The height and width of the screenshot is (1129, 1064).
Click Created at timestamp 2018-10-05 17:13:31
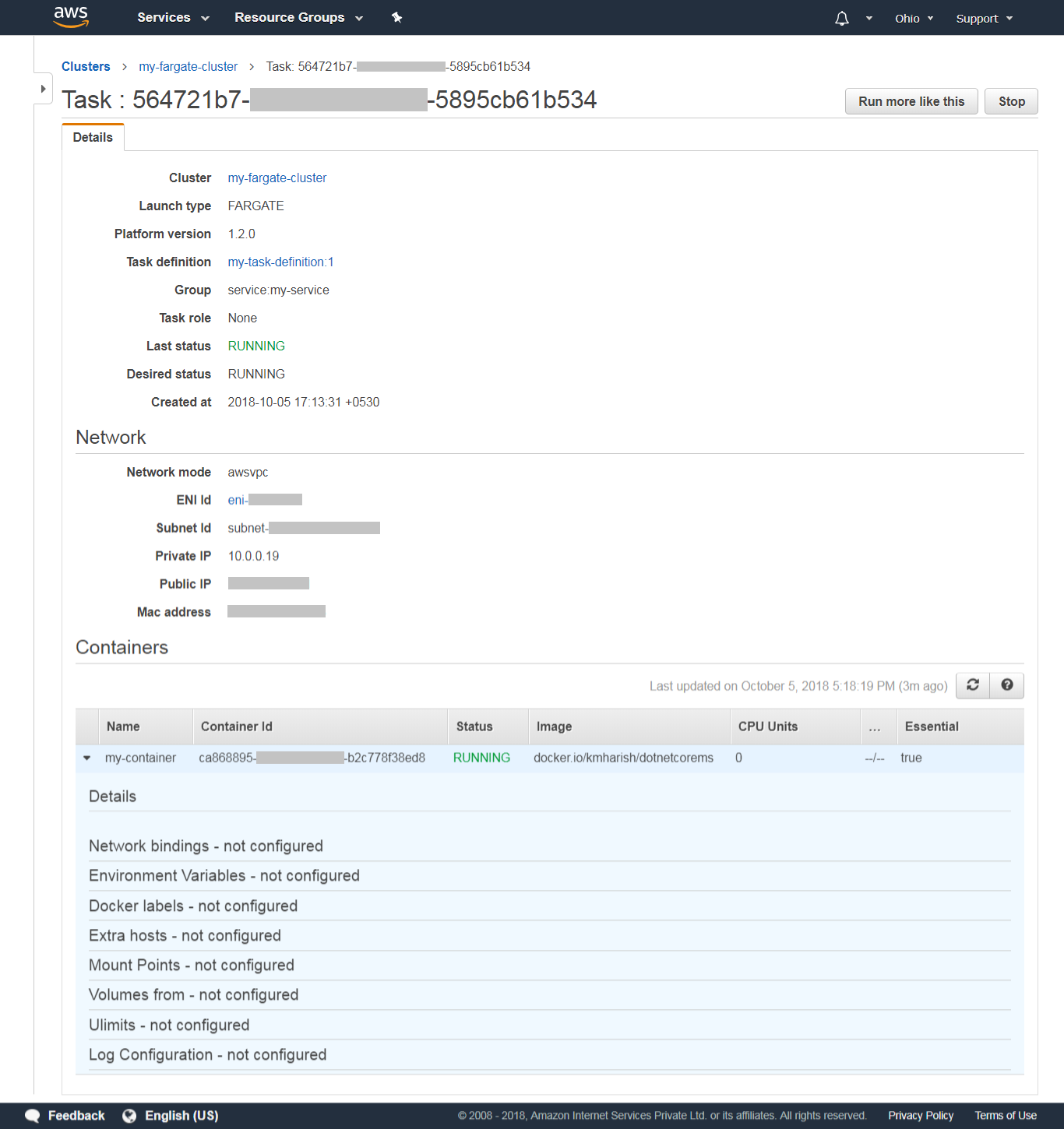pyautogui.click(x=304, y=403)
